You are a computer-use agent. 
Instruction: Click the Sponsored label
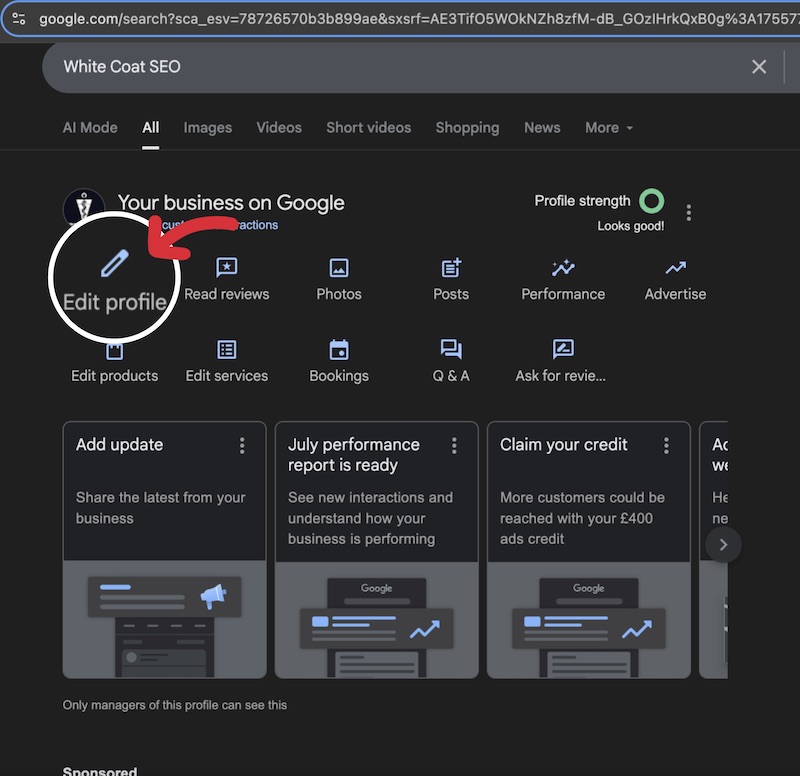click(99, 770)
